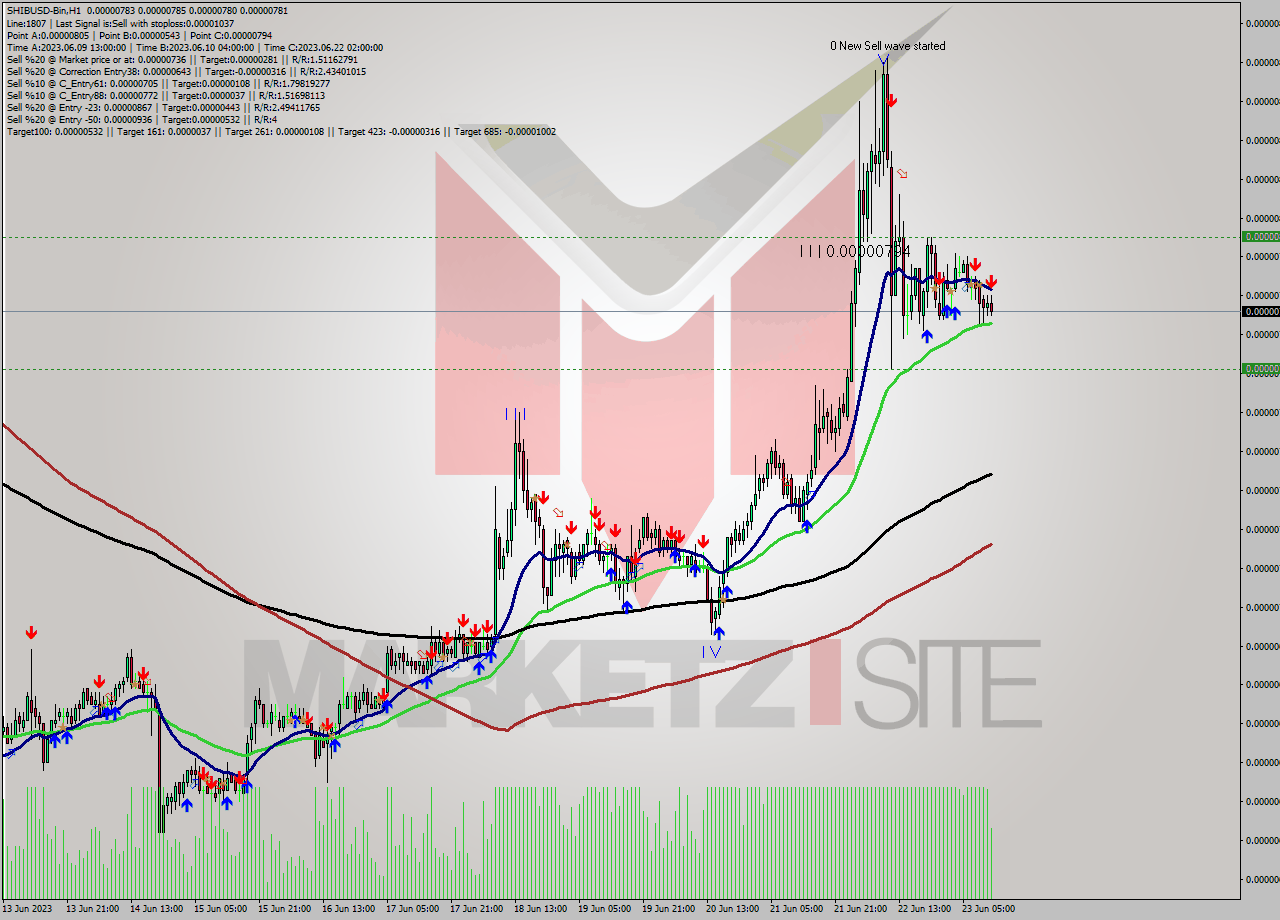Click the hollow red arrow right of the highest peak
The image size is (1280, 920).
tap(901, 174)
